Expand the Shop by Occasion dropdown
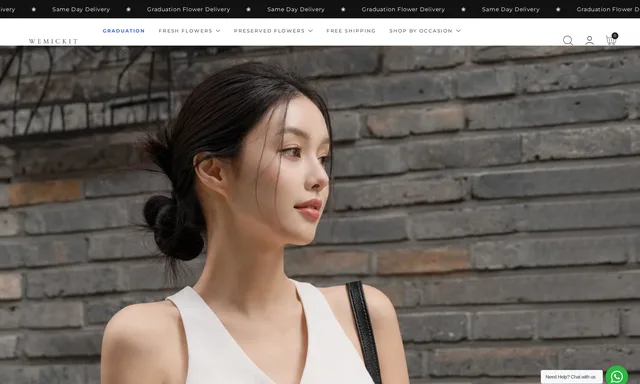 [x=425, y=31]
